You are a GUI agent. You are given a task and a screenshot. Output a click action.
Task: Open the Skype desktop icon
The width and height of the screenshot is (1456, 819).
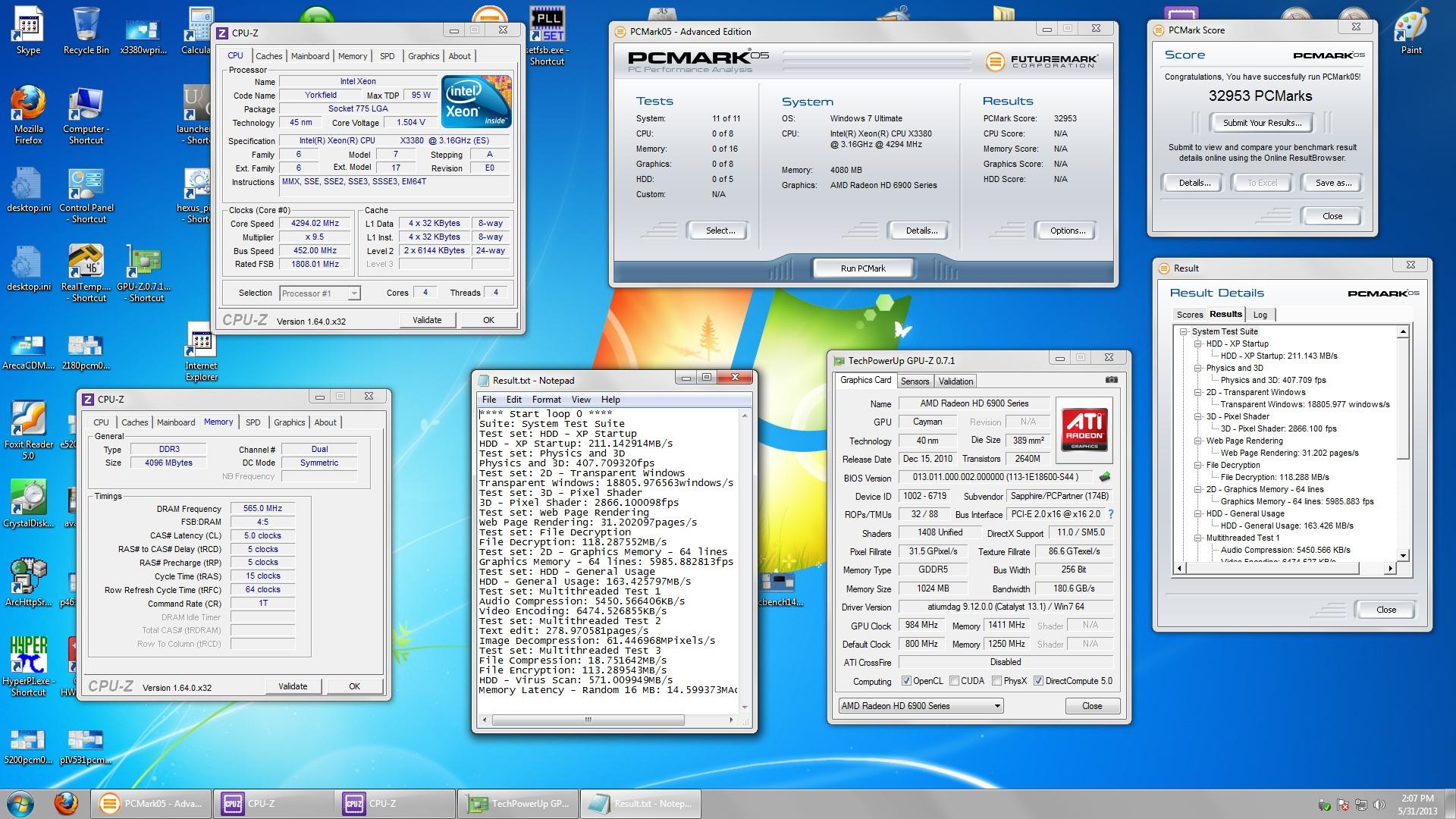tap(28, 30)
